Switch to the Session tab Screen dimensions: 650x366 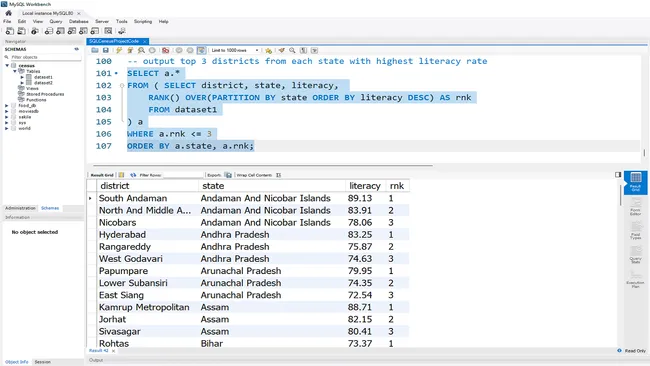pos(42,362)
